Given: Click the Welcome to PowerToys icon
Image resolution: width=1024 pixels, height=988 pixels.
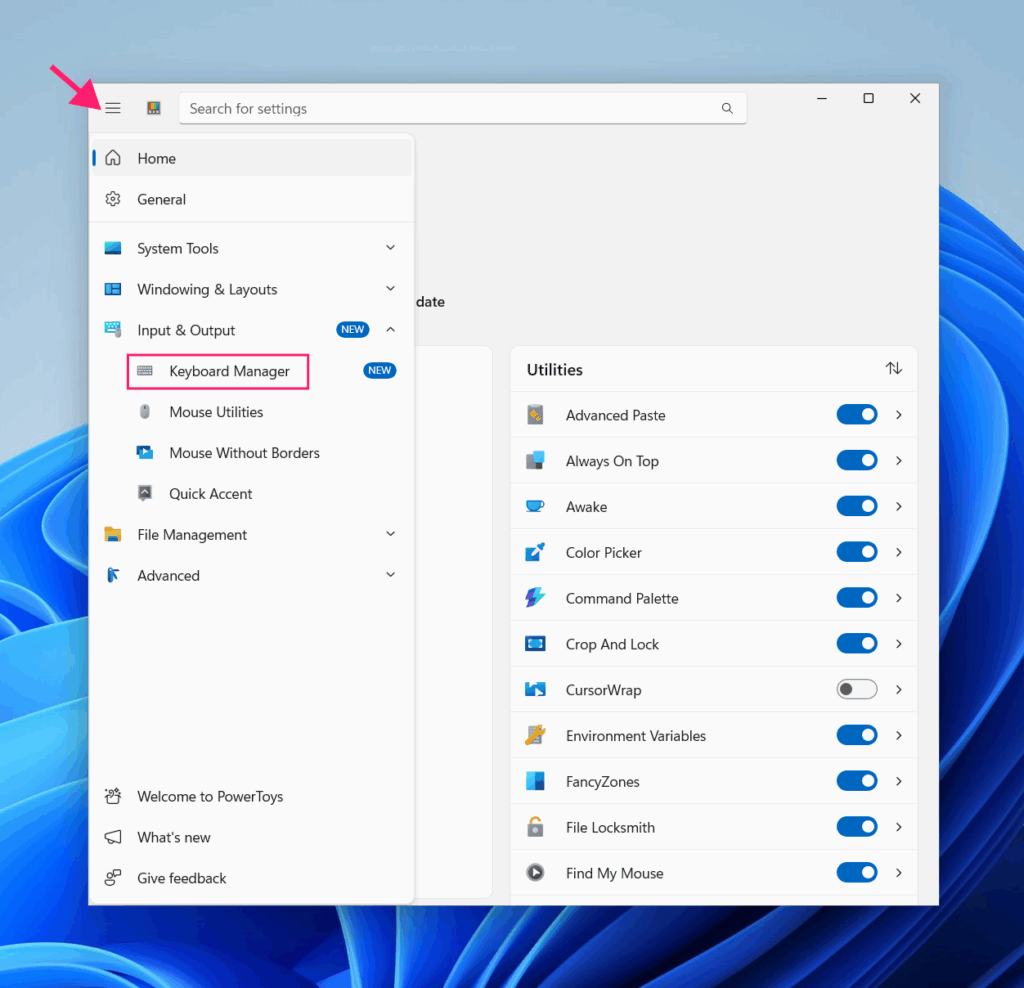Looking at the screenshot, I should 113,796.
